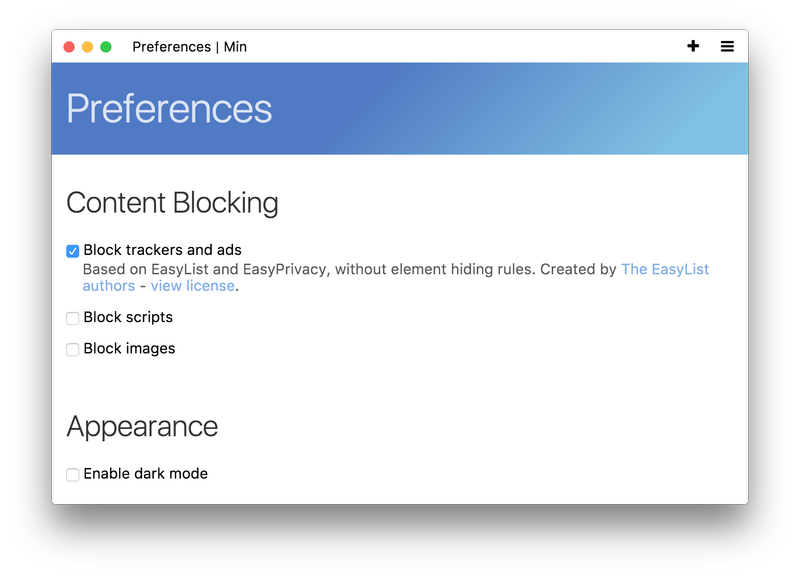
Task: Click the "Block images" label text
Action: click(129, 349)
